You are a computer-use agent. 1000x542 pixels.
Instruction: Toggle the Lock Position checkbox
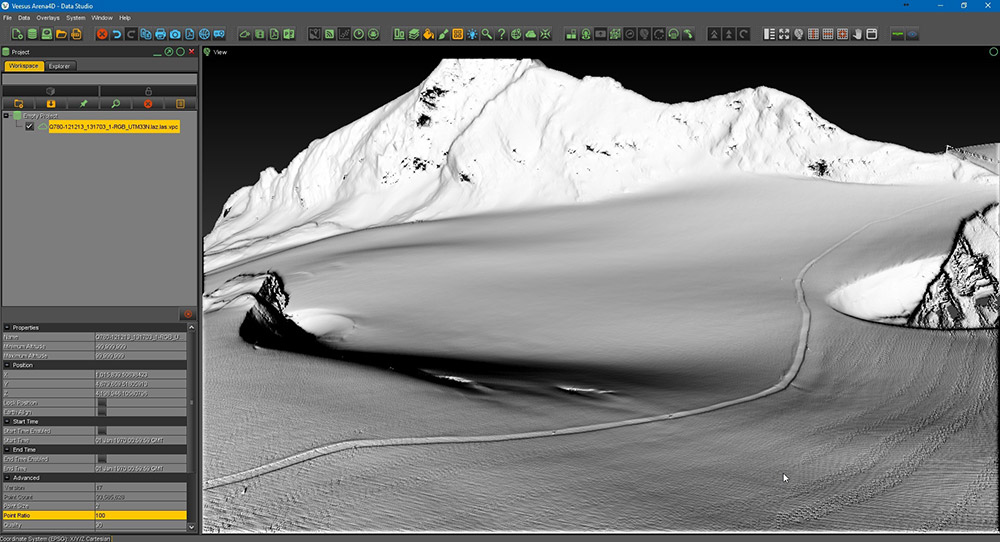click(x=102, y=403)
